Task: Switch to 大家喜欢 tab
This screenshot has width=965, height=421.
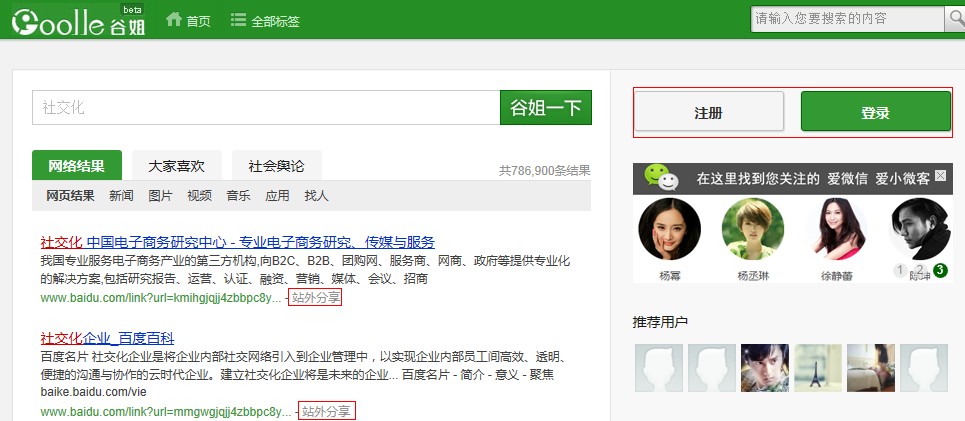Action: point(176,166)
